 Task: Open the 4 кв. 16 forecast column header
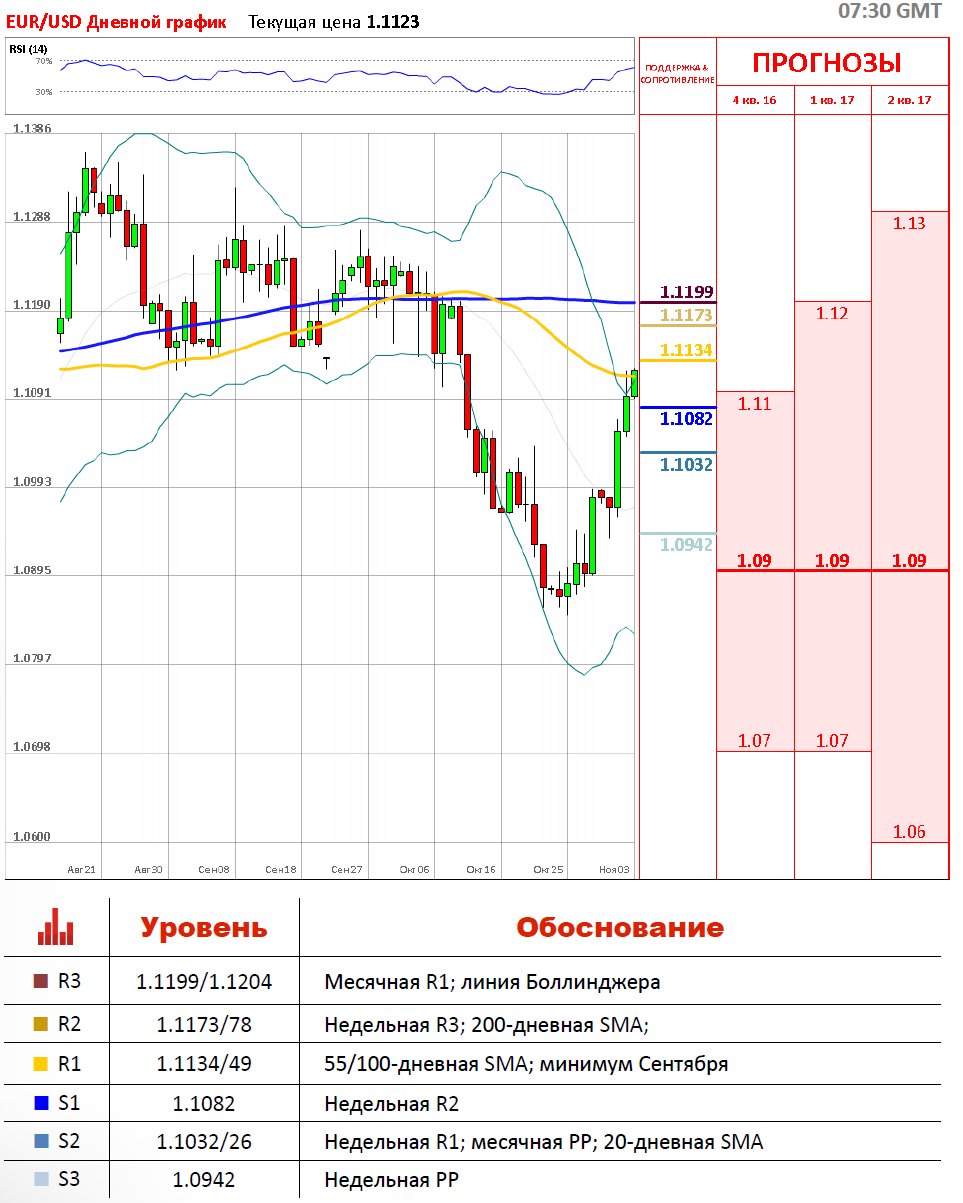tap(754, 100)
